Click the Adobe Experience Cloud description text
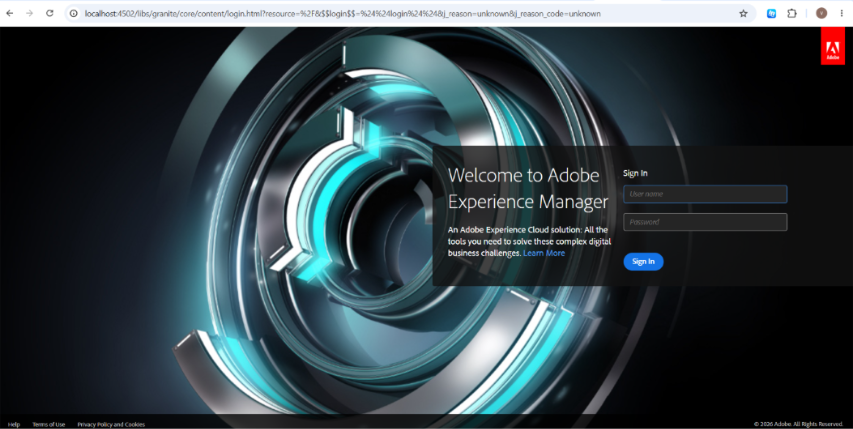853x429 pixels. pyautogui.click(x=529, y=241)
